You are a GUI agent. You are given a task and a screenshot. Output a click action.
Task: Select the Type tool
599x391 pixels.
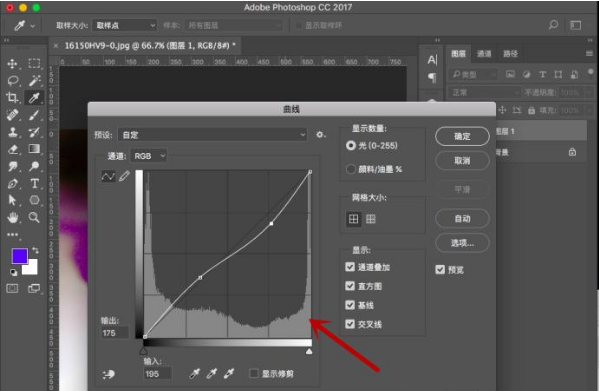coord(34,184)
